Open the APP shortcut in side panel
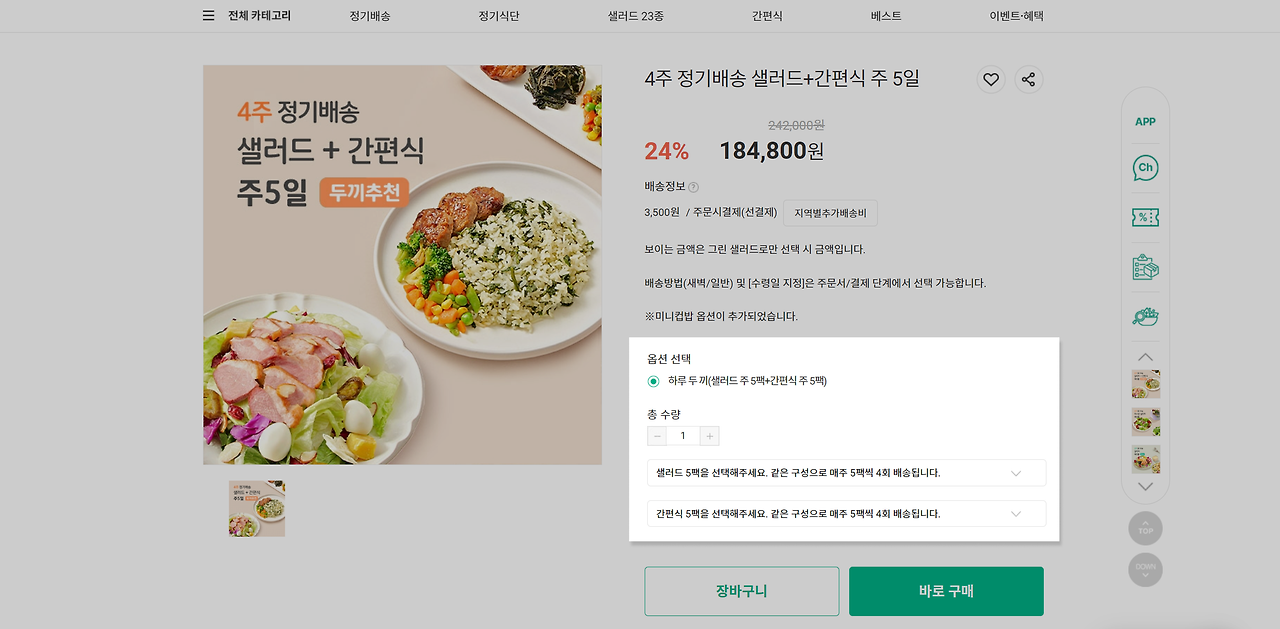Screen dimensions: 1280x629 (1145, 121)
